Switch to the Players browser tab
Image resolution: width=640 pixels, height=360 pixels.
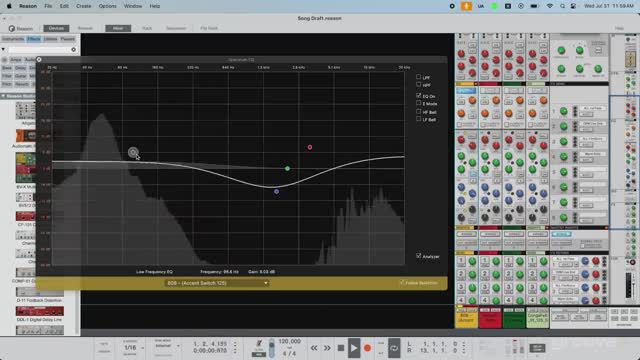tap(67, 39)
